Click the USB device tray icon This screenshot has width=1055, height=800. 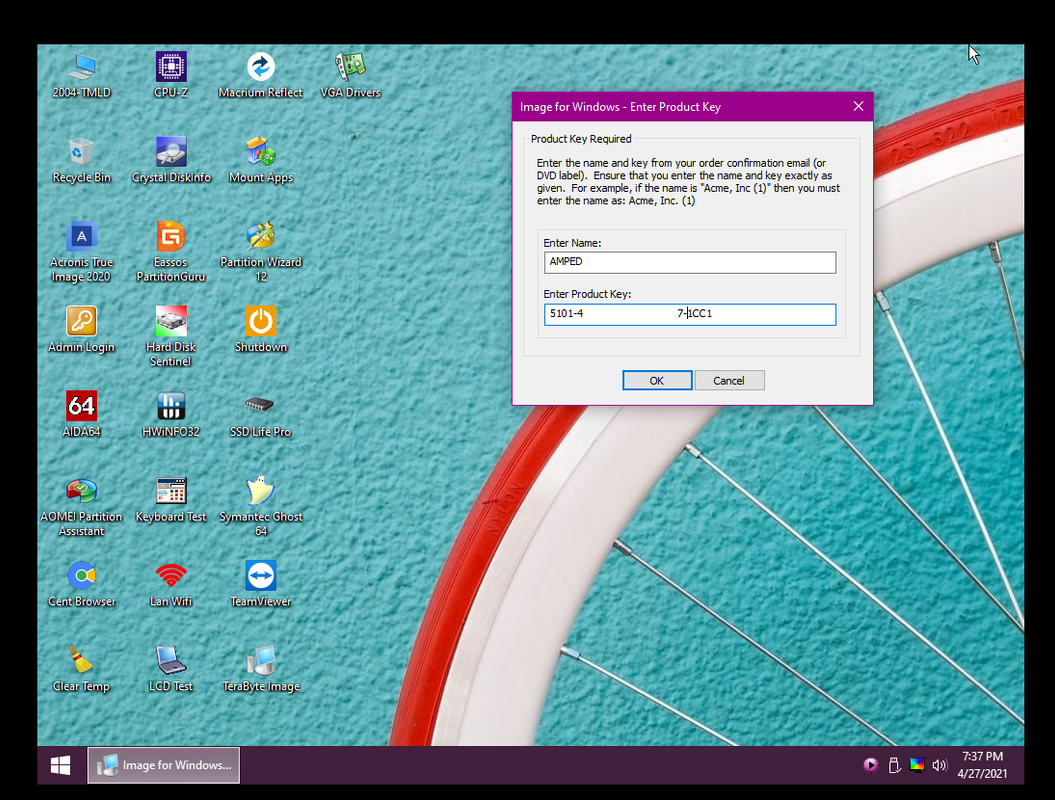pyautogui.click(x=894, y=765)
